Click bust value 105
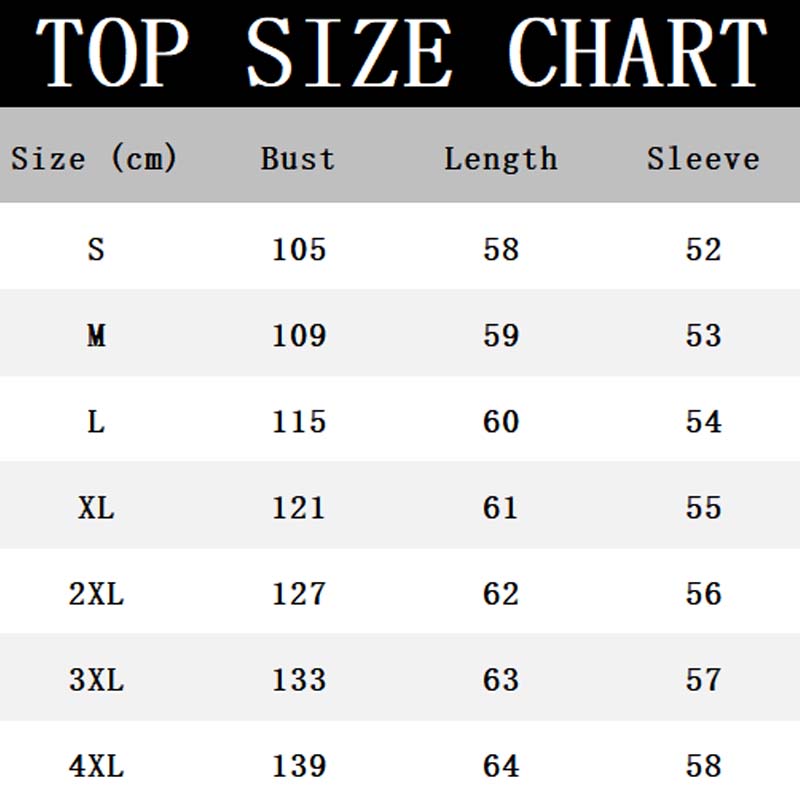 (x=299, y=249)
